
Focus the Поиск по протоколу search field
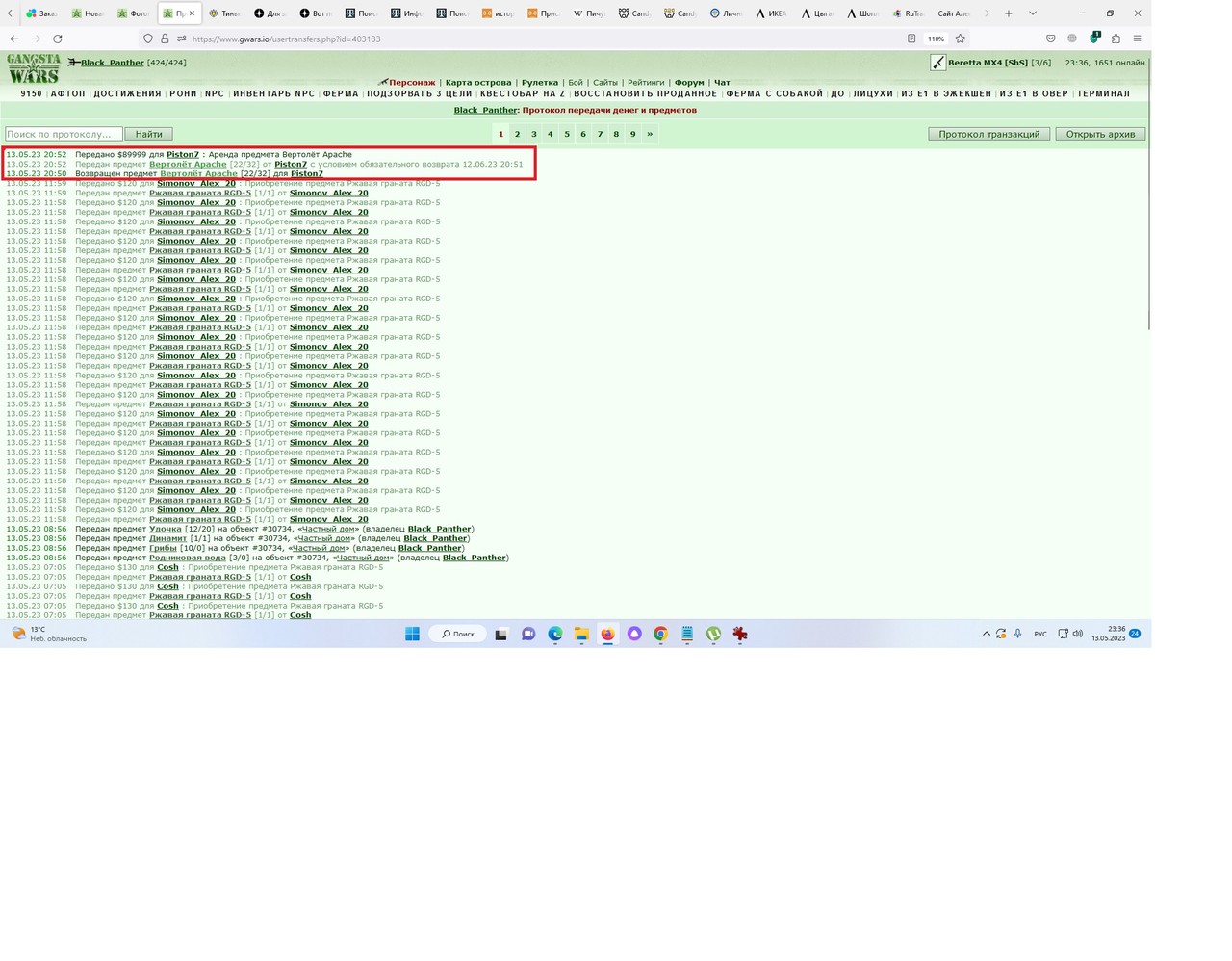point(64,134)
